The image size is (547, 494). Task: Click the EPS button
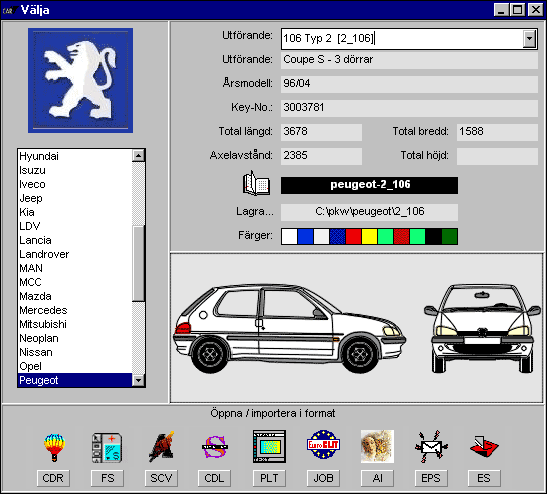click(x=431, y=478)
